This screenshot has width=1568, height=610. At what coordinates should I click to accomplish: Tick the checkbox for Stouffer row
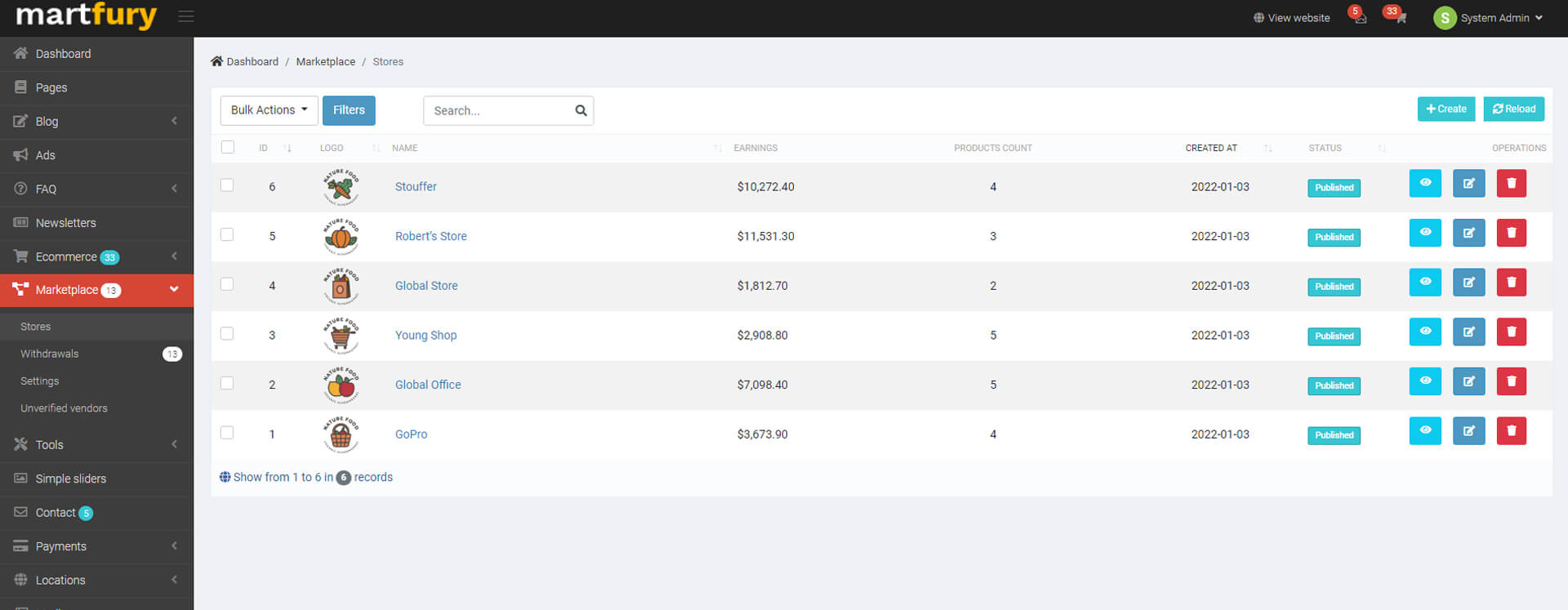(x=227, y=185)
